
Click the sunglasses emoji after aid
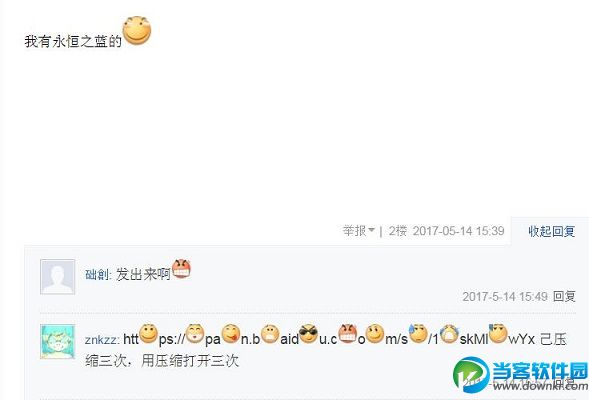tap(308, 334)
